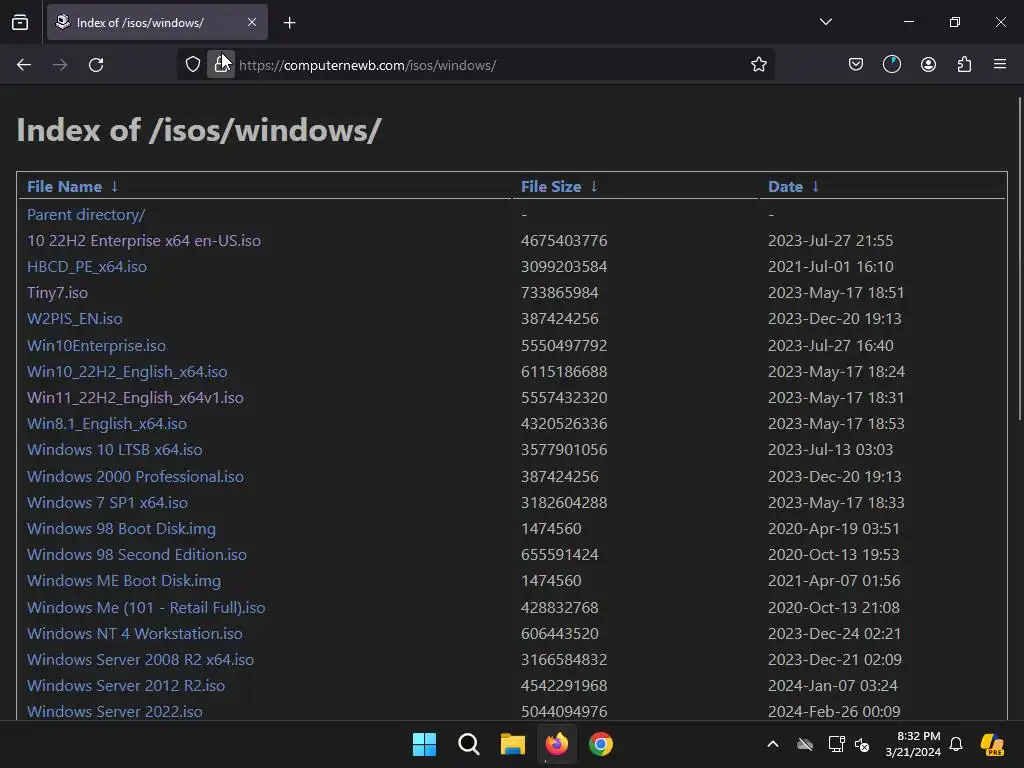Download Win8.1_English_x64.iso
1024x768 pixels.
(106, 424)
